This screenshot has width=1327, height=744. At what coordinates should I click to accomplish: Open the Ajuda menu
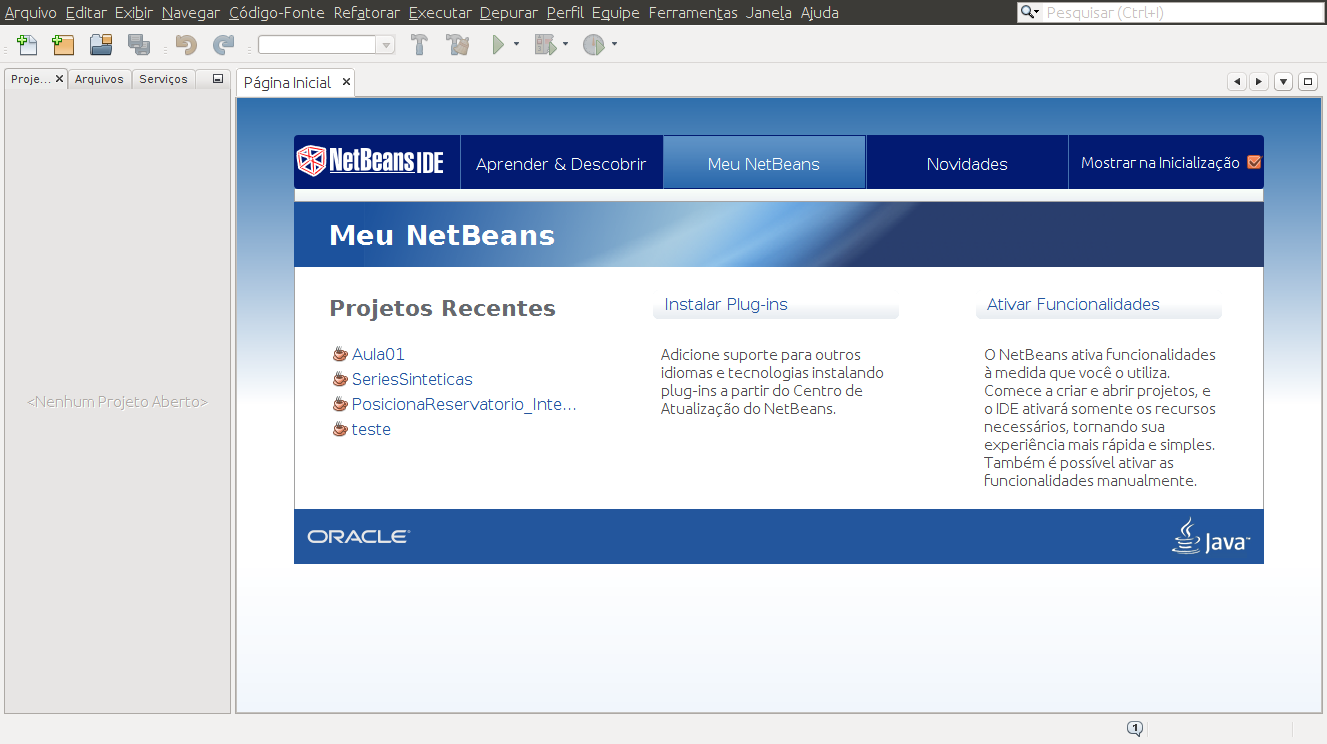(820, 13)
